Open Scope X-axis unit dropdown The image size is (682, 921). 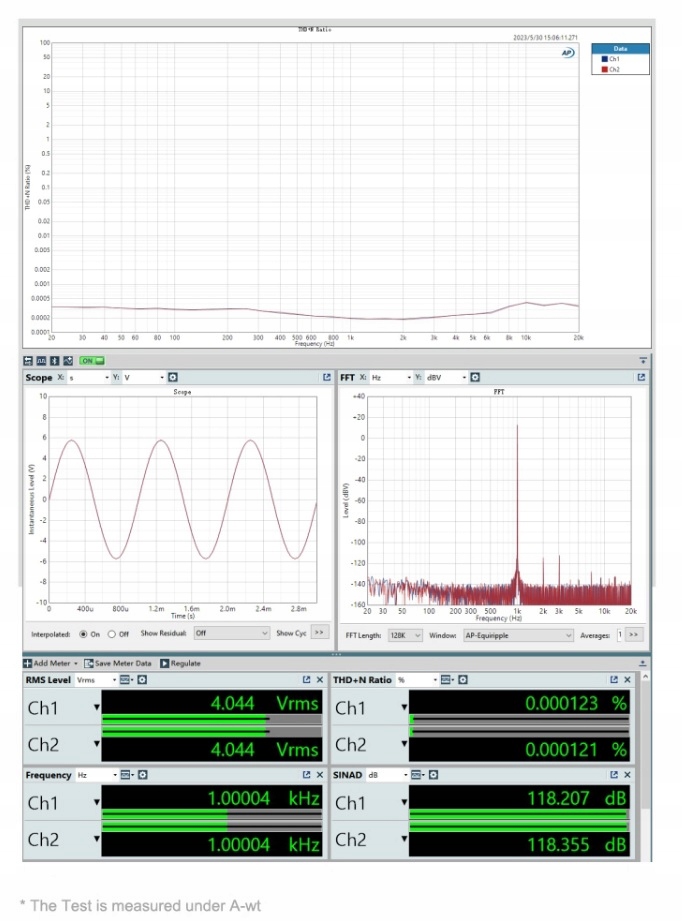89,377
